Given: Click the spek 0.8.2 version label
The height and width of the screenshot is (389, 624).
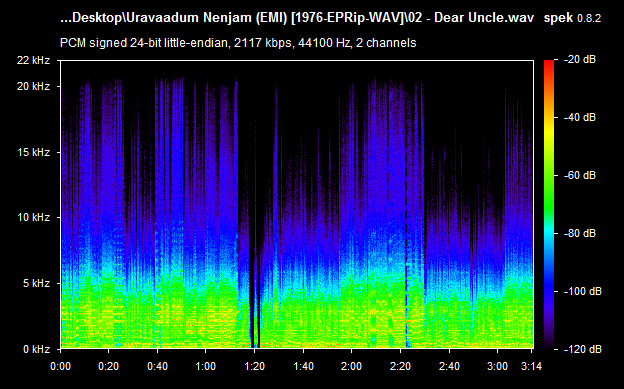Looking at the screenshot, I should (572, 18).
